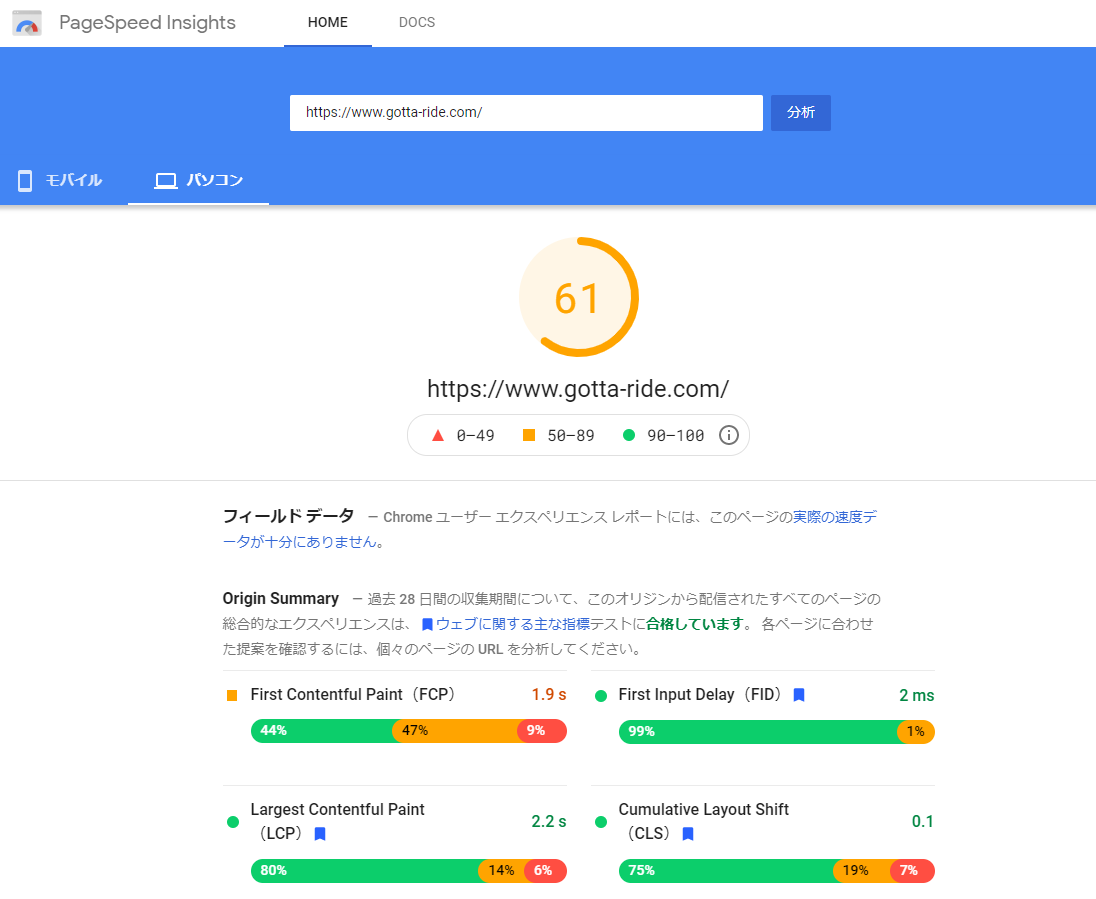Click the https://www.gotta-ride.com/ result heading
The height and width of the screenshot is (899, 1096).
tap(578, 389)
